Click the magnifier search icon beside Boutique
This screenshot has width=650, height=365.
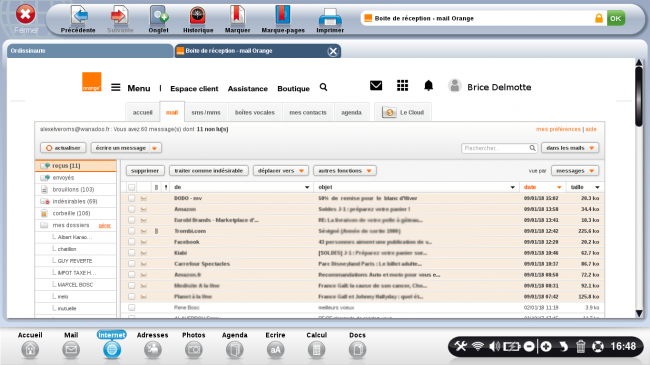pyautogui.click(x=323, y=87)
